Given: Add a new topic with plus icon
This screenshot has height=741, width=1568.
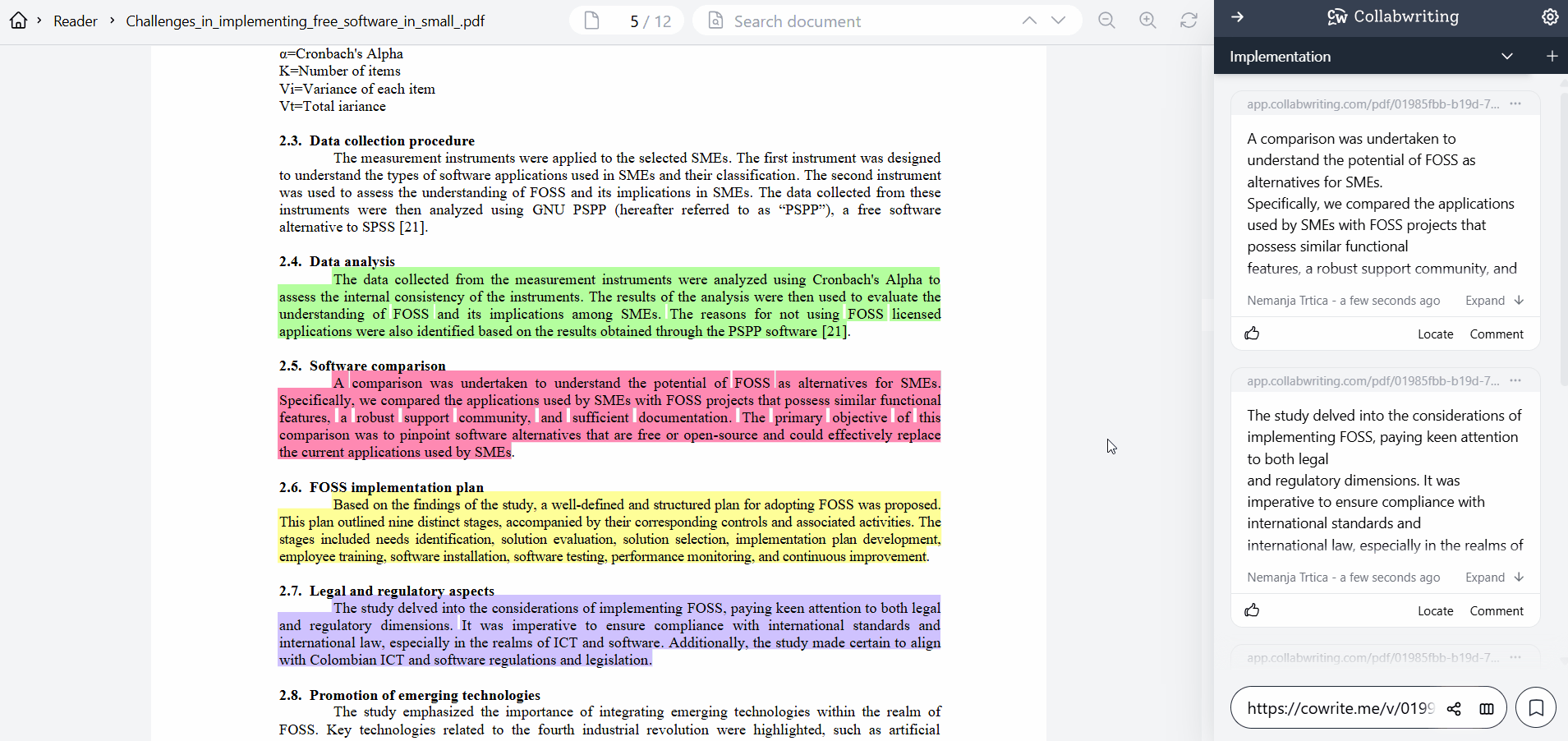Looking at the screenshot, I should pyautogui.click(x=1552, y=56).
